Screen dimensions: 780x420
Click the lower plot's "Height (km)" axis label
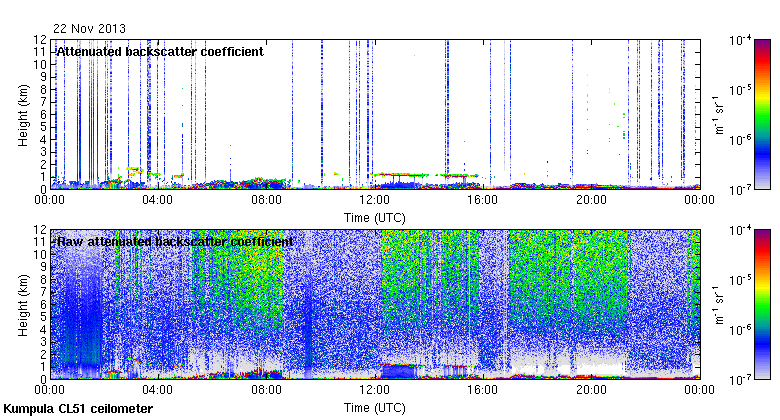coord(23,305)
